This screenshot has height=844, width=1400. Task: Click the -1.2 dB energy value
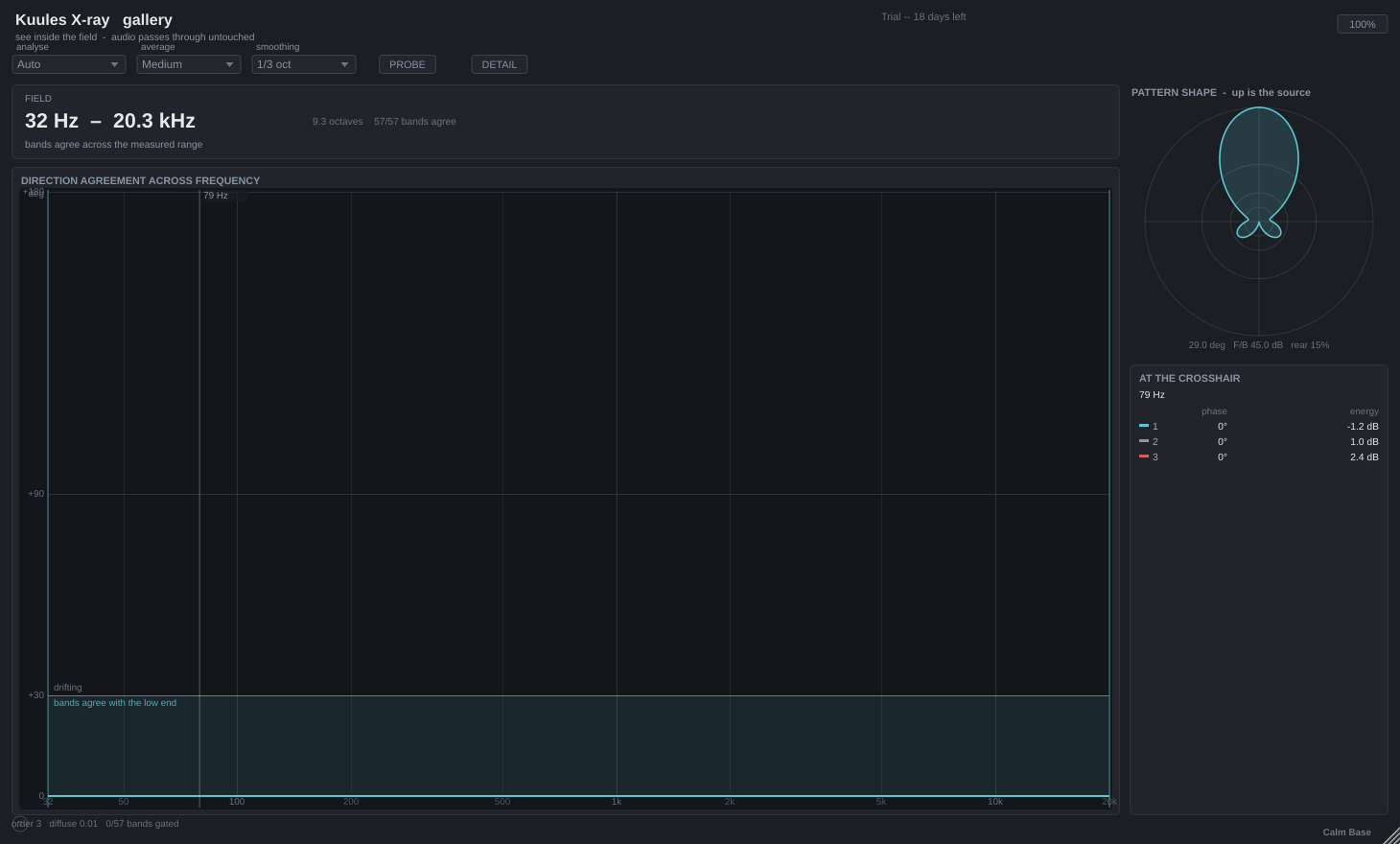[1363, 427]
